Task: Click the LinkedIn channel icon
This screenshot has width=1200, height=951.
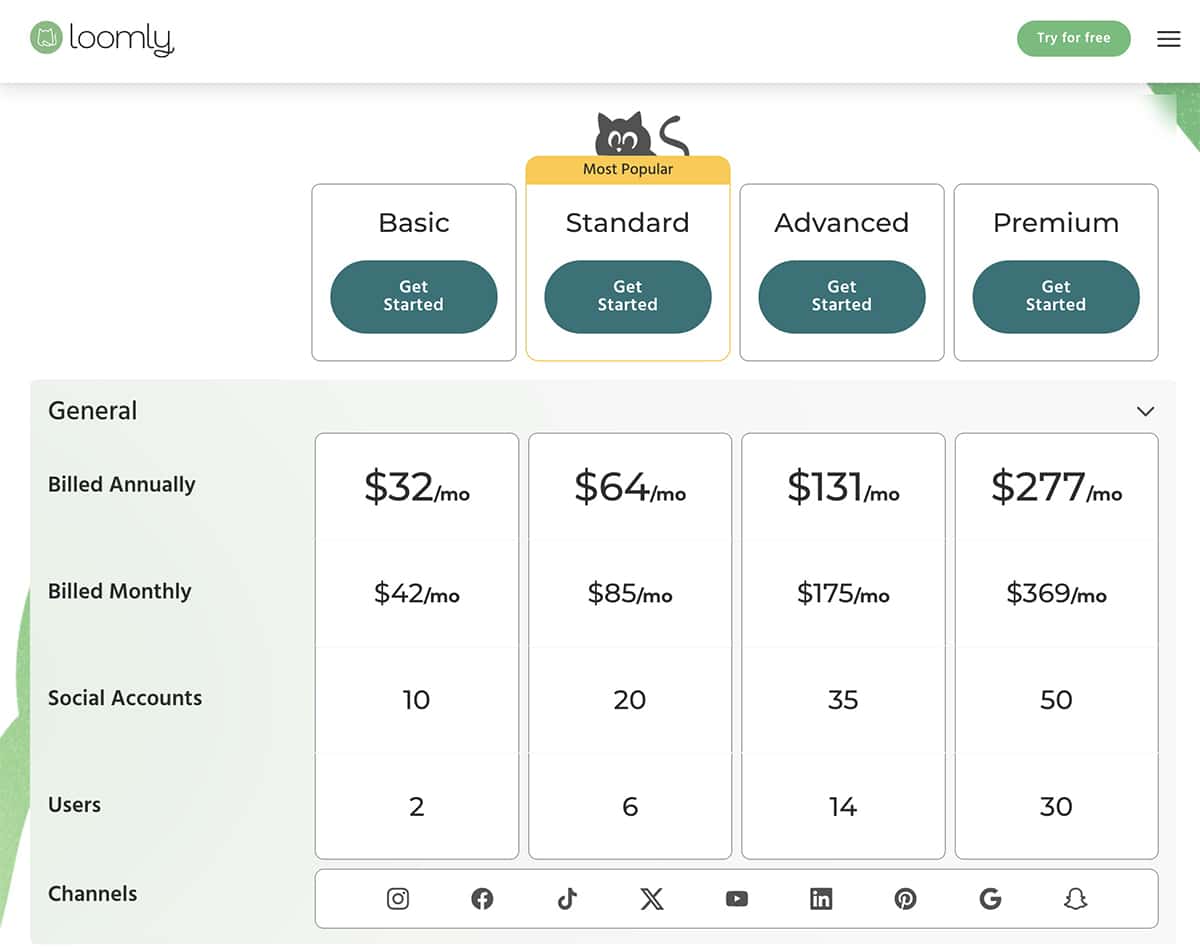Action: (x=821, y=899)
